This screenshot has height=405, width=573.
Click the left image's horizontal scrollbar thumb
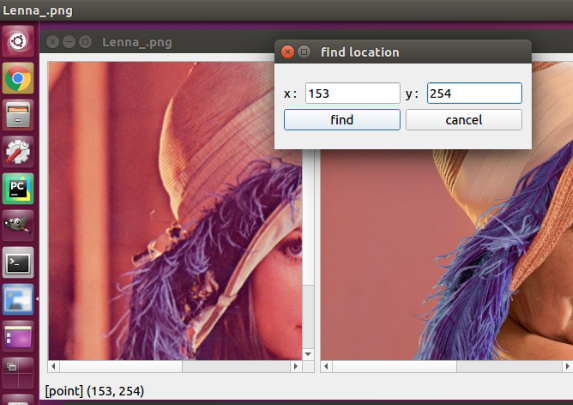121,366
